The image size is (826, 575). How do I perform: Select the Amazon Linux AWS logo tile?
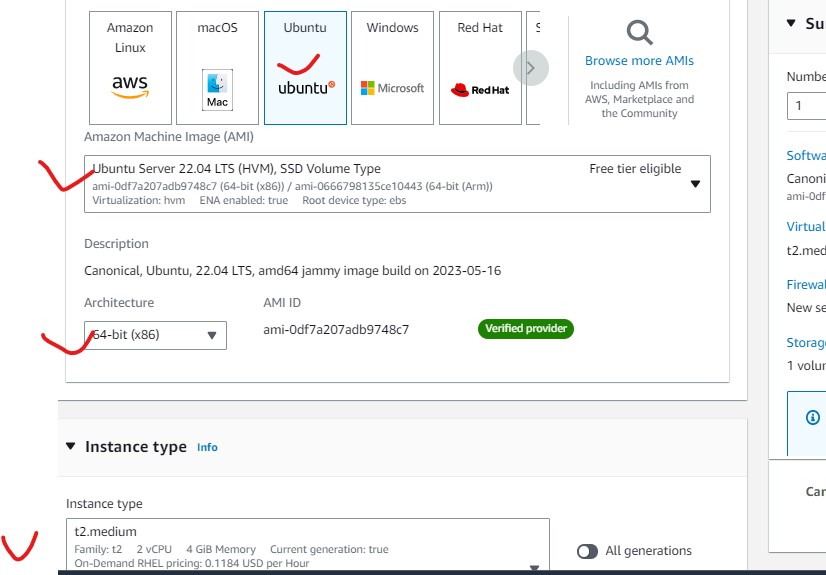(x=130, y=68)
